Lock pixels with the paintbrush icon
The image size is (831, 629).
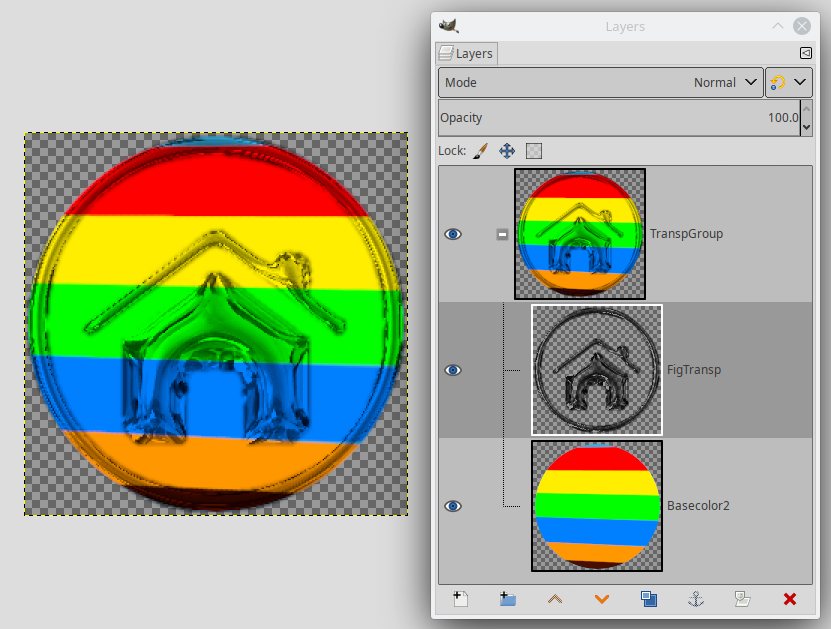coord(480,151)
